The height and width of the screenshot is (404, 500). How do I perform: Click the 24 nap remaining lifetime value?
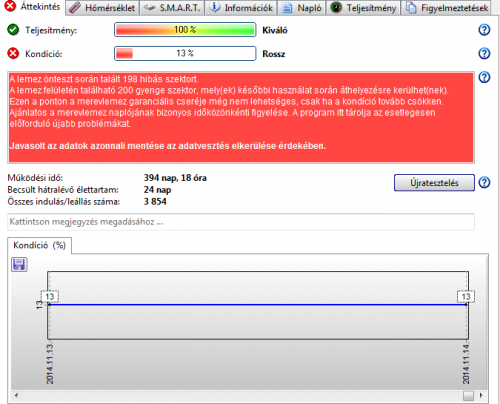157,190
